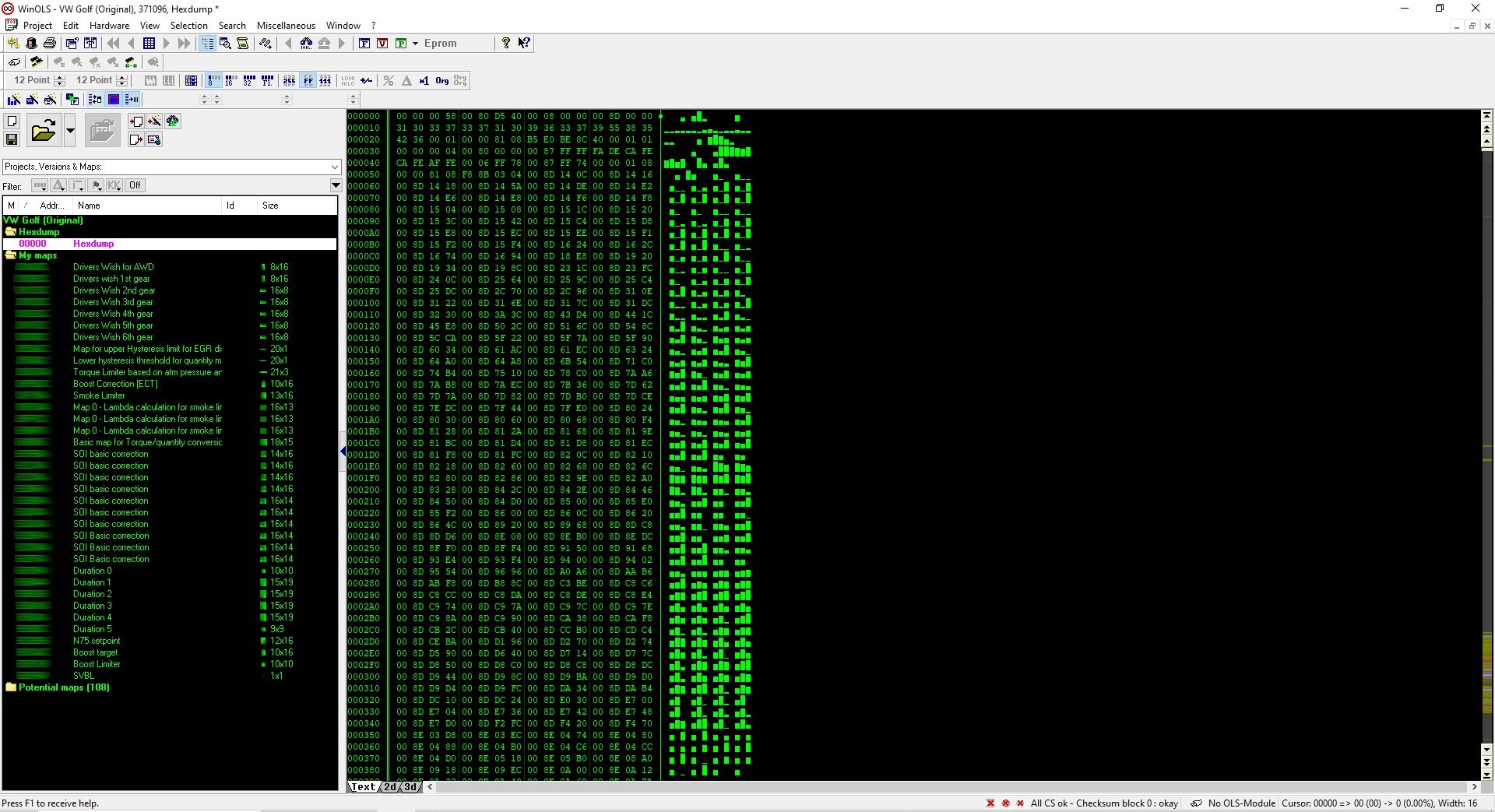
Task: Switch to the 3d view tab
Action: [x=410, y=787]
